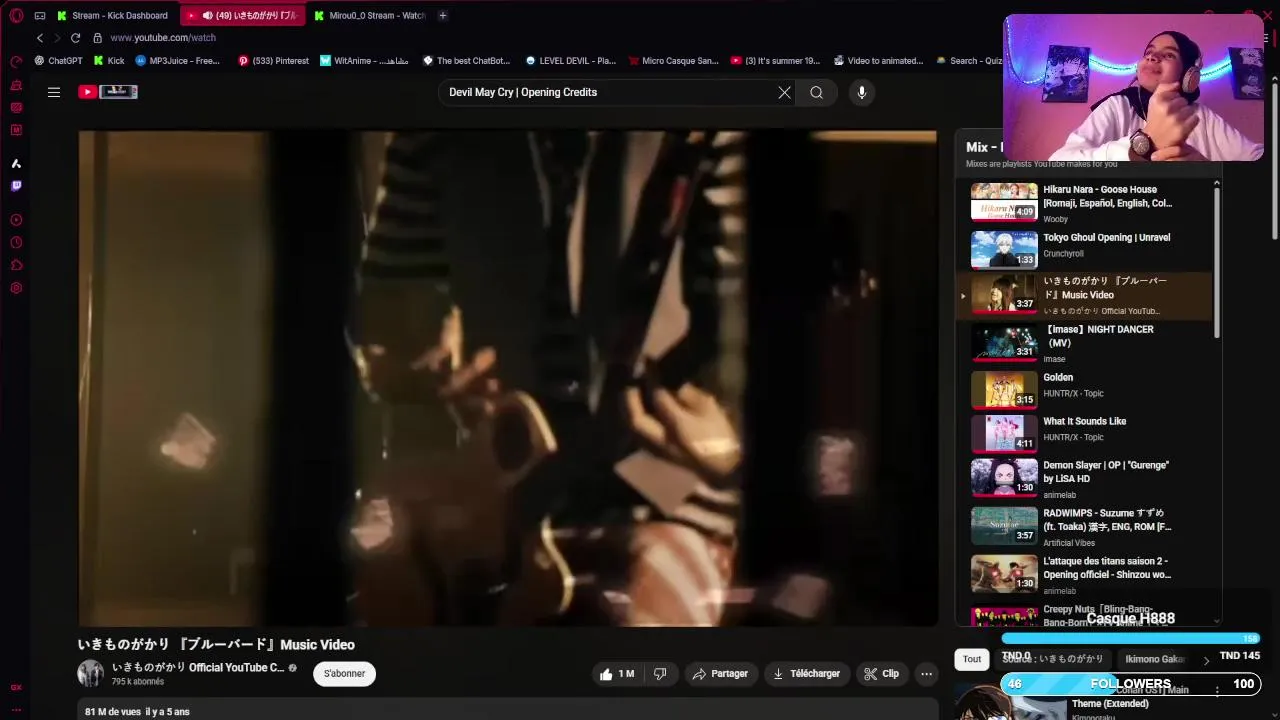Clear the search text with X
This screenshot has height=720, width=1280.
(x=784, y=92)
